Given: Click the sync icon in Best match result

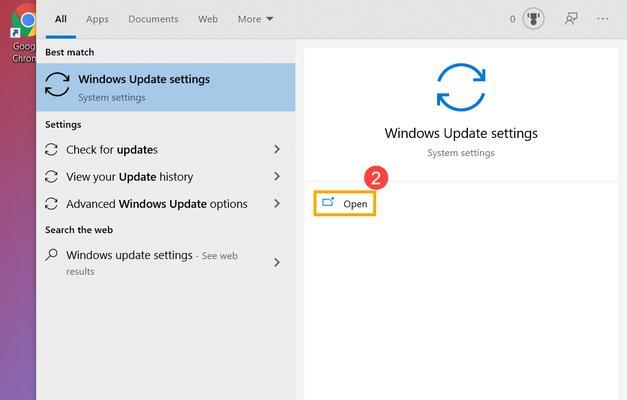Looking at the screenshot, I should coord(57,84).
